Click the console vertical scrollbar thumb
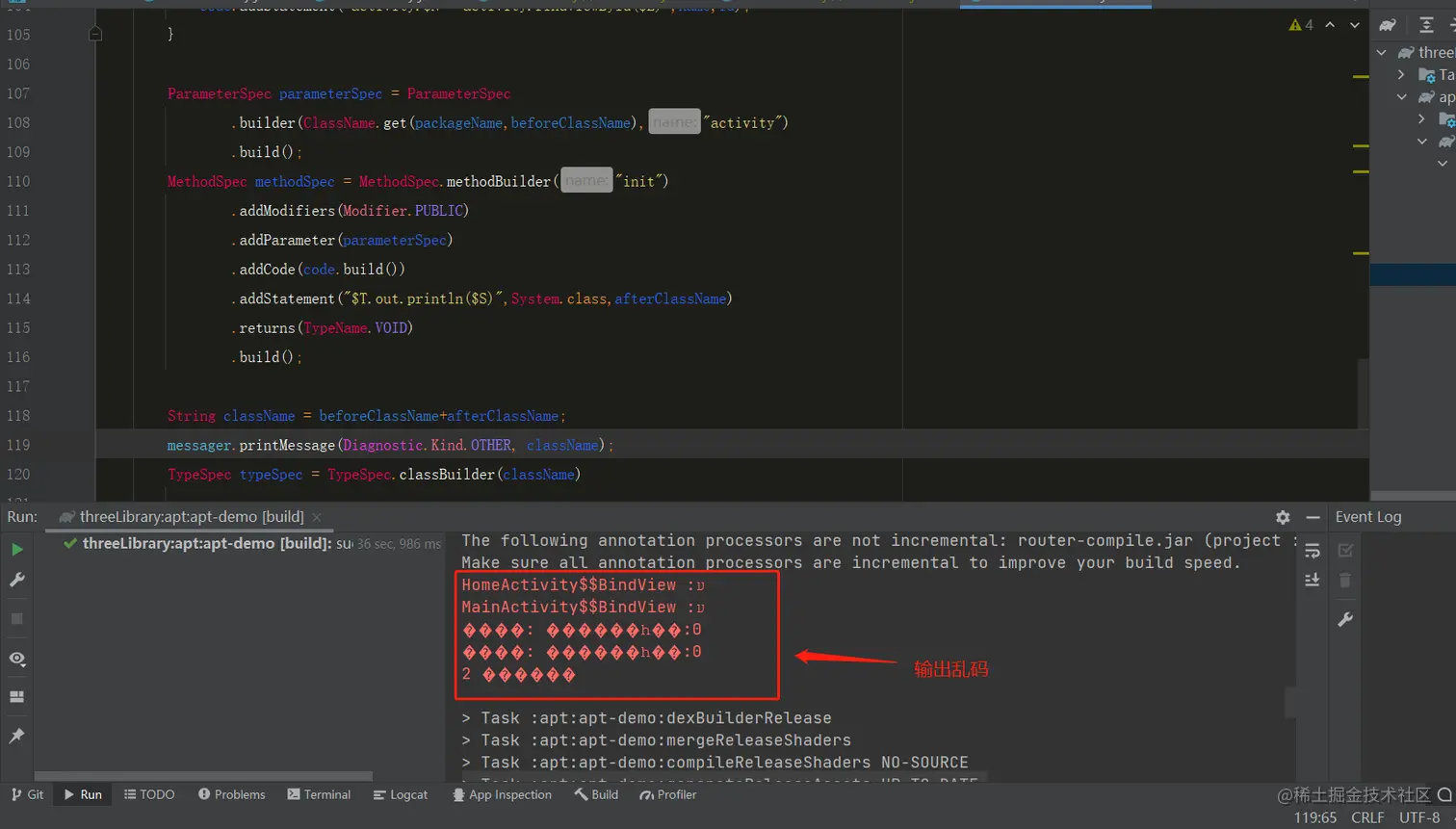Image resolution: width=1456 pixels, height=829 pixels. coord(1289,702)
